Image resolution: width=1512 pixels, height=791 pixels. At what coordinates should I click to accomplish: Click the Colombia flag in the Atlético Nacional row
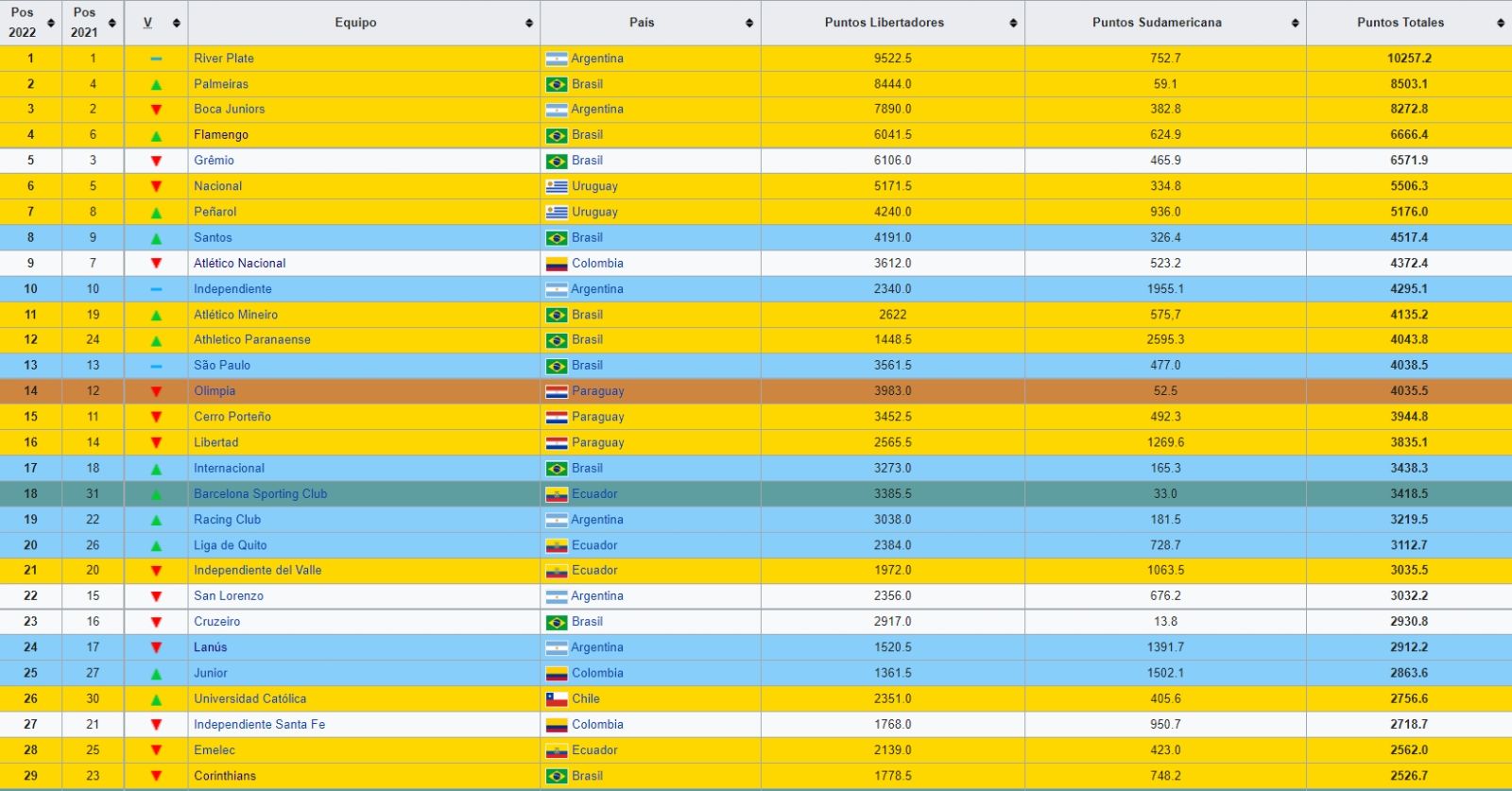[x=557, y=264]
